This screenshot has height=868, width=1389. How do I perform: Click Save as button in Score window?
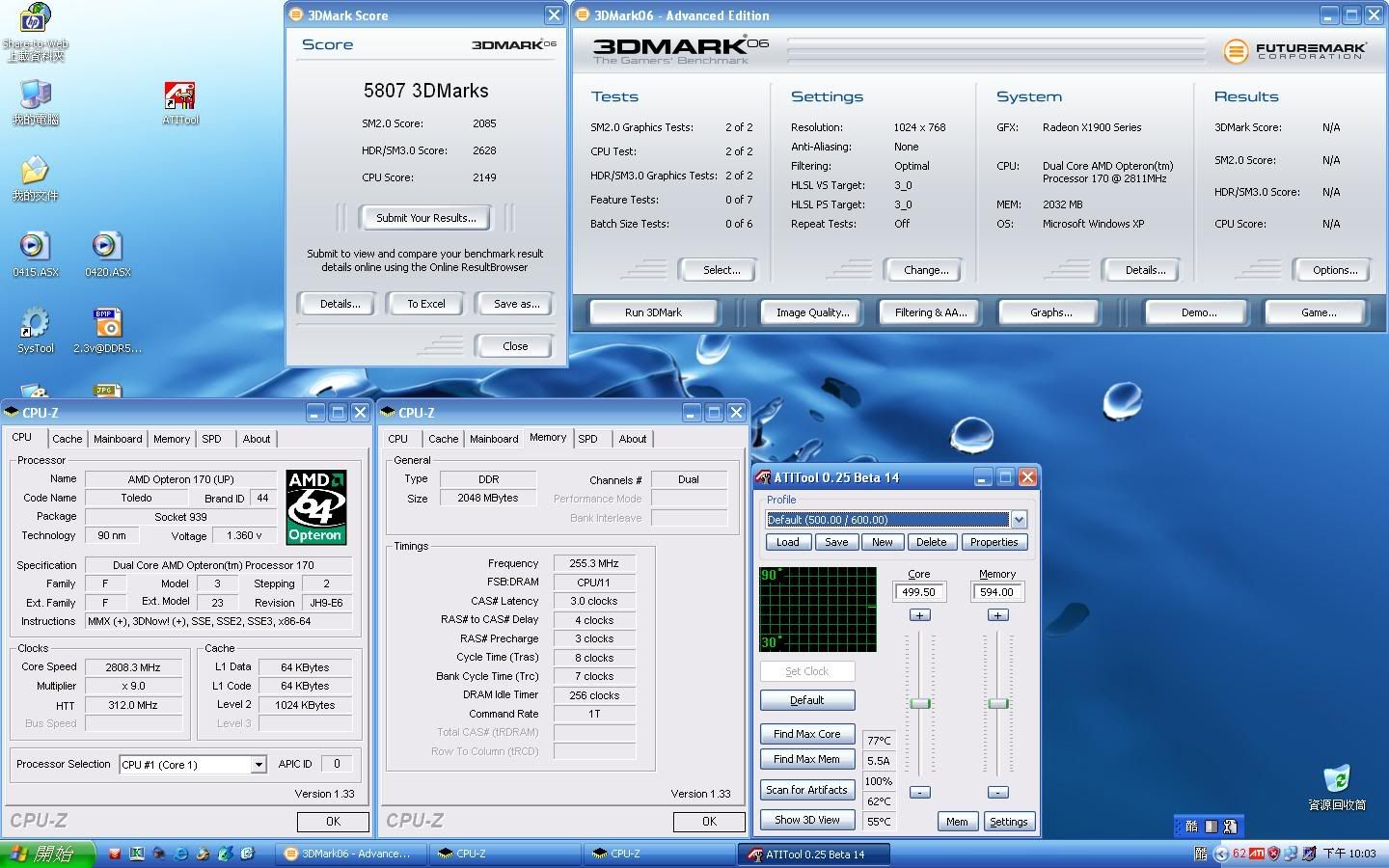tap(515, 304)
